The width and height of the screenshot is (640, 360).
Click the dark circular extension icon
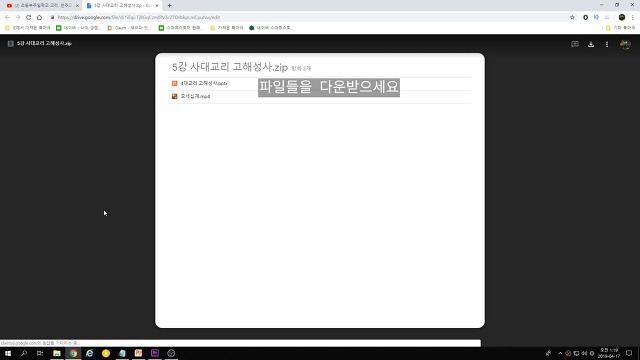(585, 17)
